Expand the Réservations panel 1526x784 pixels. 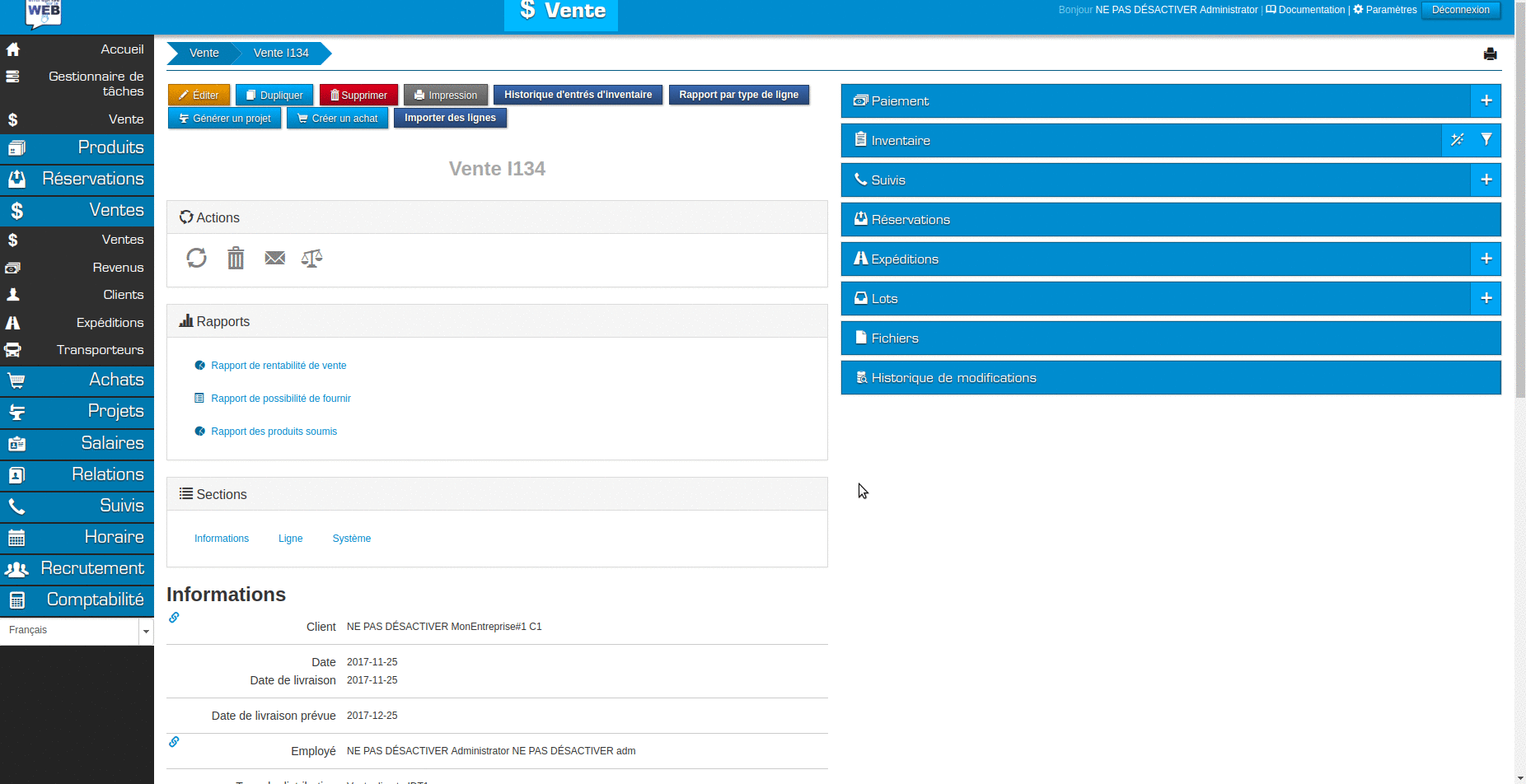coord(1170,220)
